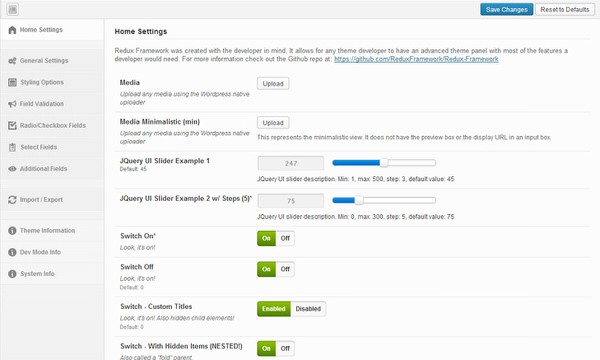The image size is (600, 360).
Task: Open the General Settings section
Action: pyautogui.click(x=52, y=60)
